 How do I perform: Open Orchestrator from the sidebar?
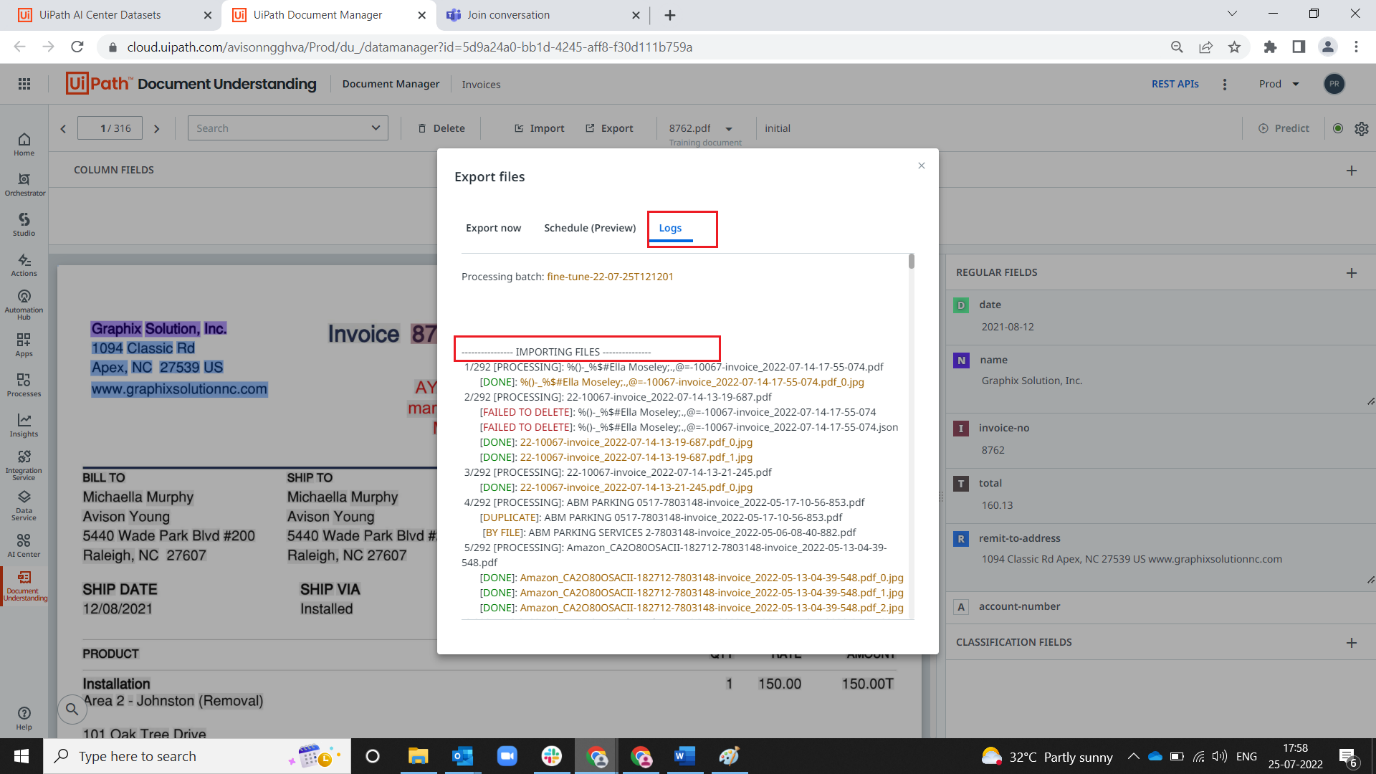tap(24, 184)
